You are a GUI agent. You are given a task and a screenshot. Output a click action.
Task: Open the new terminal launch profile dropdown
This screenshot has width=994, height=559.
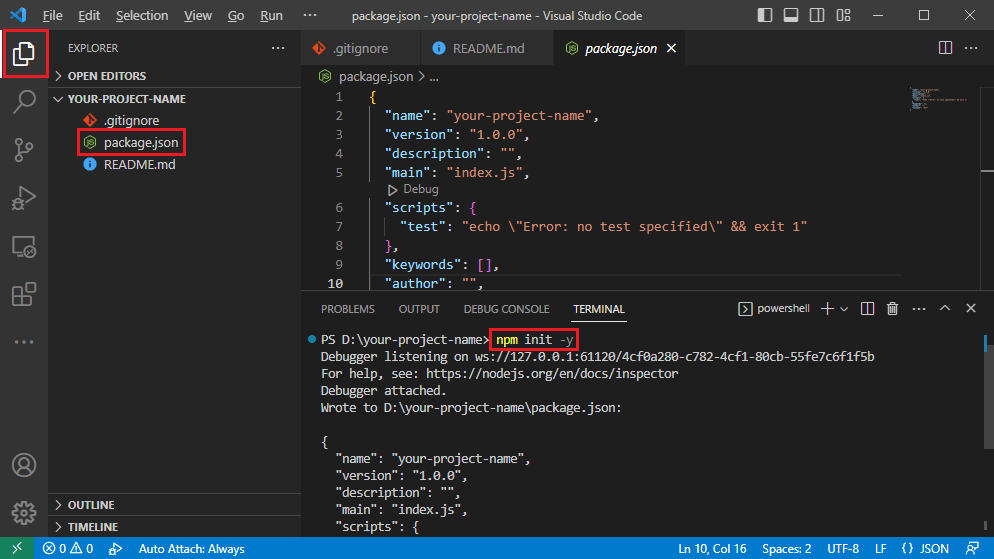(844, 309)
